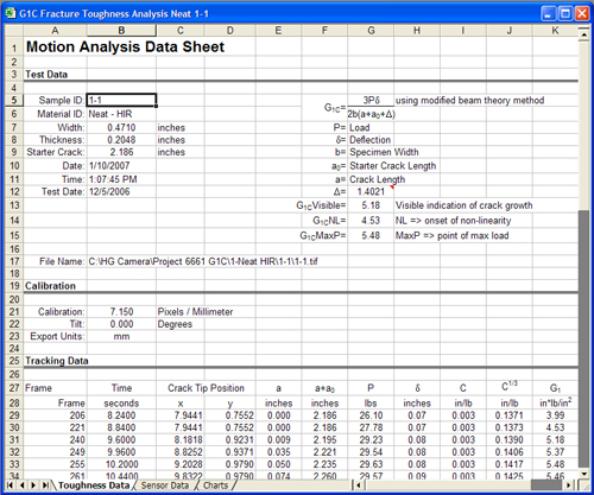The width and height of the screenshot is (594, 495).
Task: Select the Toughness Data sheet tab
Action: (x=94, y=485)
